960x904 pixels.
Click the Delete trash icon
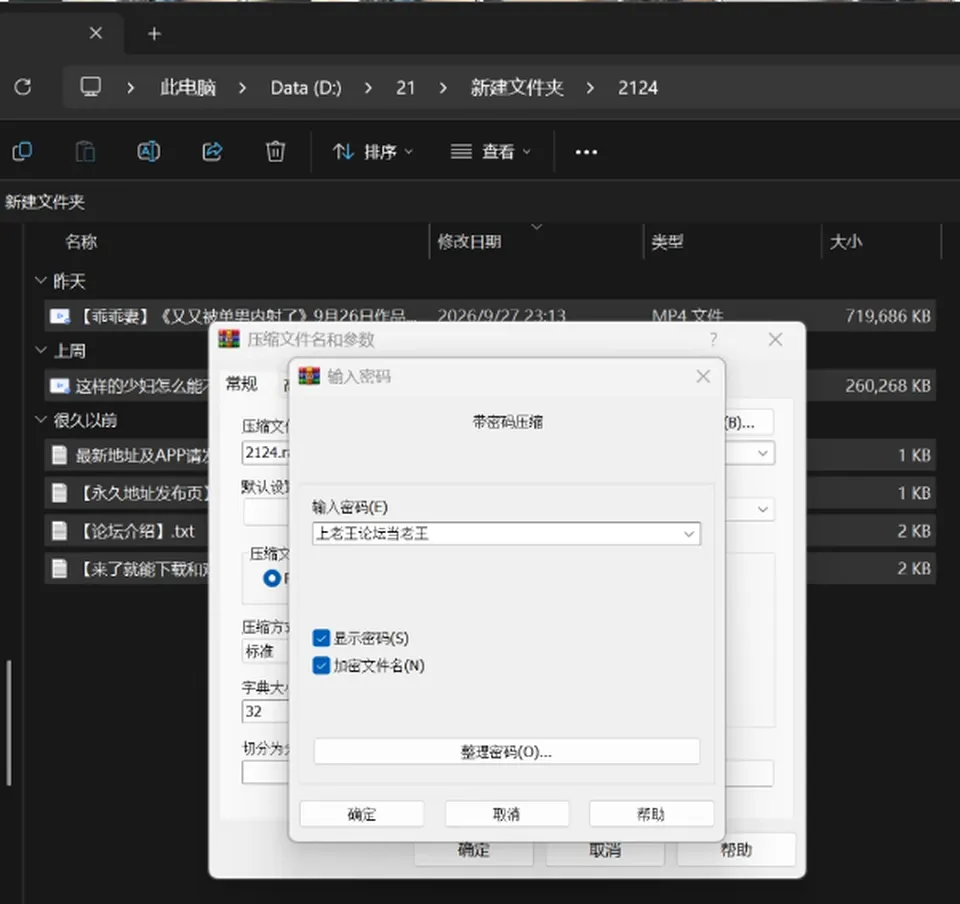pyautogui.click(x=275, y=151)
